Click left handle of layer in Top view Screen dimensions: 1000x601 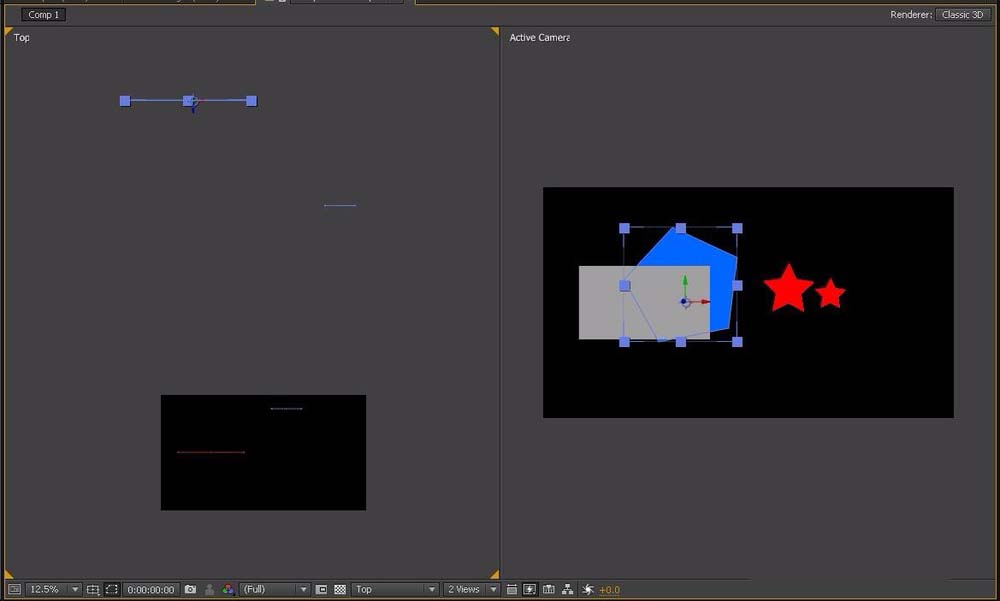click(x=125, y=101)
